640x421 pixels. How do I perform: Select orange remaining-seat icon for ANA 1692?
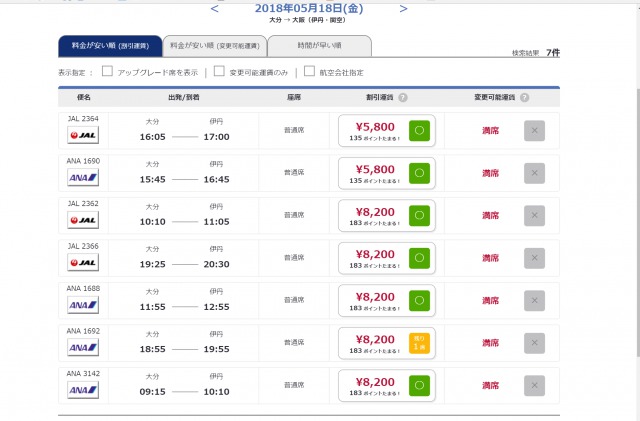coord(419,343)
